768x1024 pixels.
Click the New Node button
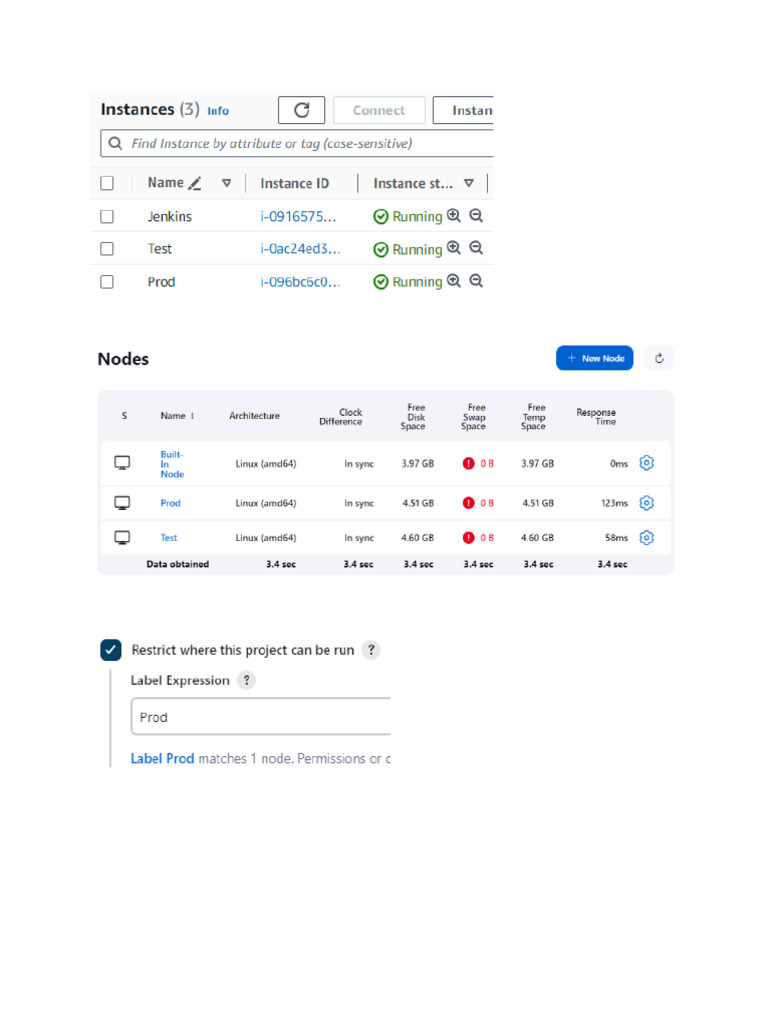[594, 358]
